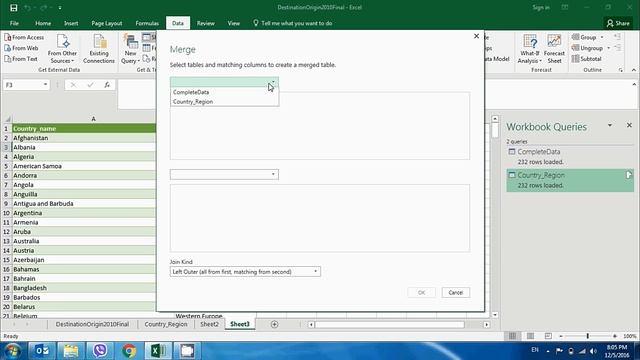Switch to Normal view in status bar
Image resolution: width=640 pixels, height=360 pixels.
pyautogui.click(x=513, y=336)
